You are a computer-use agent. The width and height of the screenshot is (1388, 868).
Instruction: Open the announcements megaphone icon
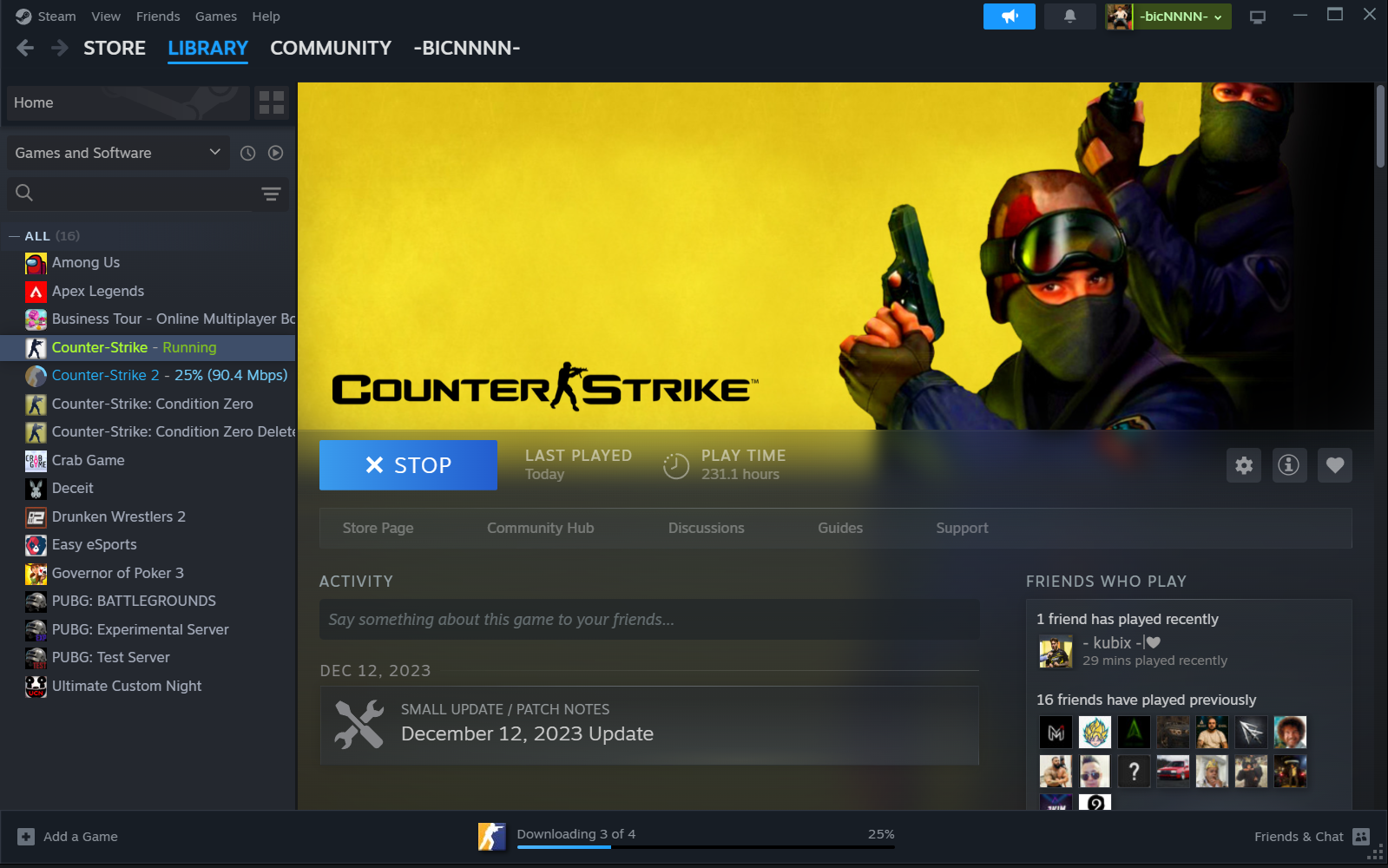click(x=1009, y=16)
